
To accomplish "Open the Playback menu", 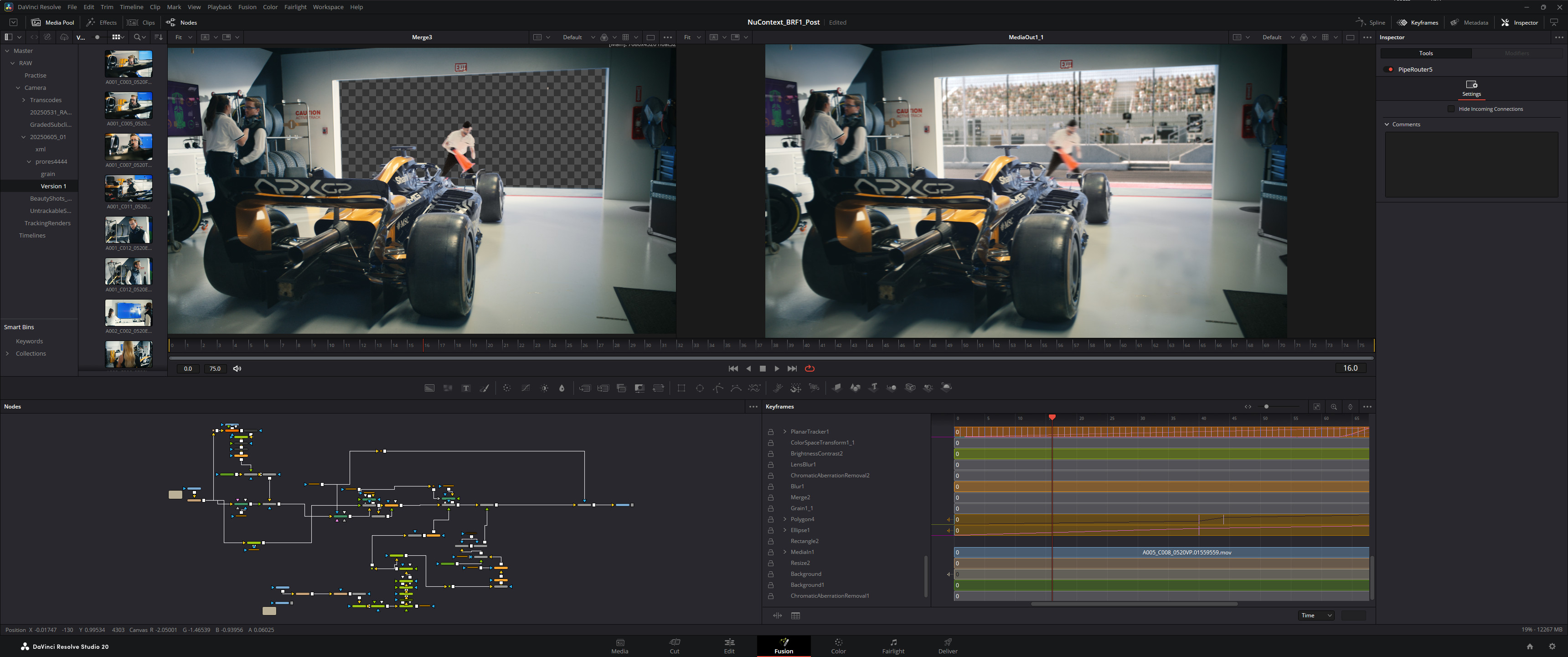I will [x=219, y=7].
